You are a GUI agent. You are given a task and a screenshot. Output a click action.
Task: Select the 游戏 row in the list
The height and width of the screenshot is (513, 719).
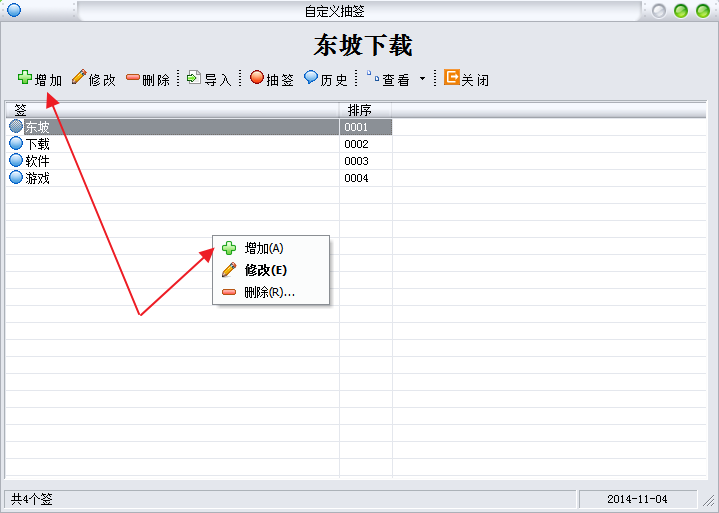[199, 178]
